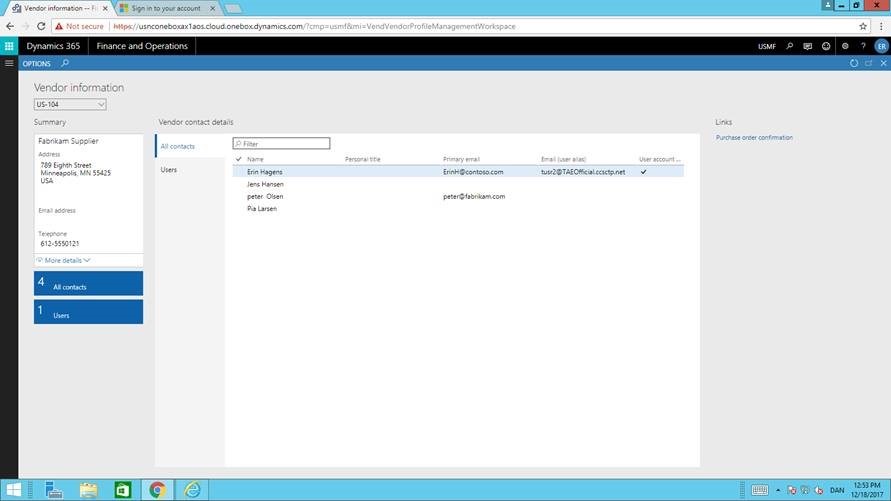Open Chrome menu three dots
Image resolution: width=891 pixels, height=501 pixels.
pyautogui.click(x=881, y=26)
